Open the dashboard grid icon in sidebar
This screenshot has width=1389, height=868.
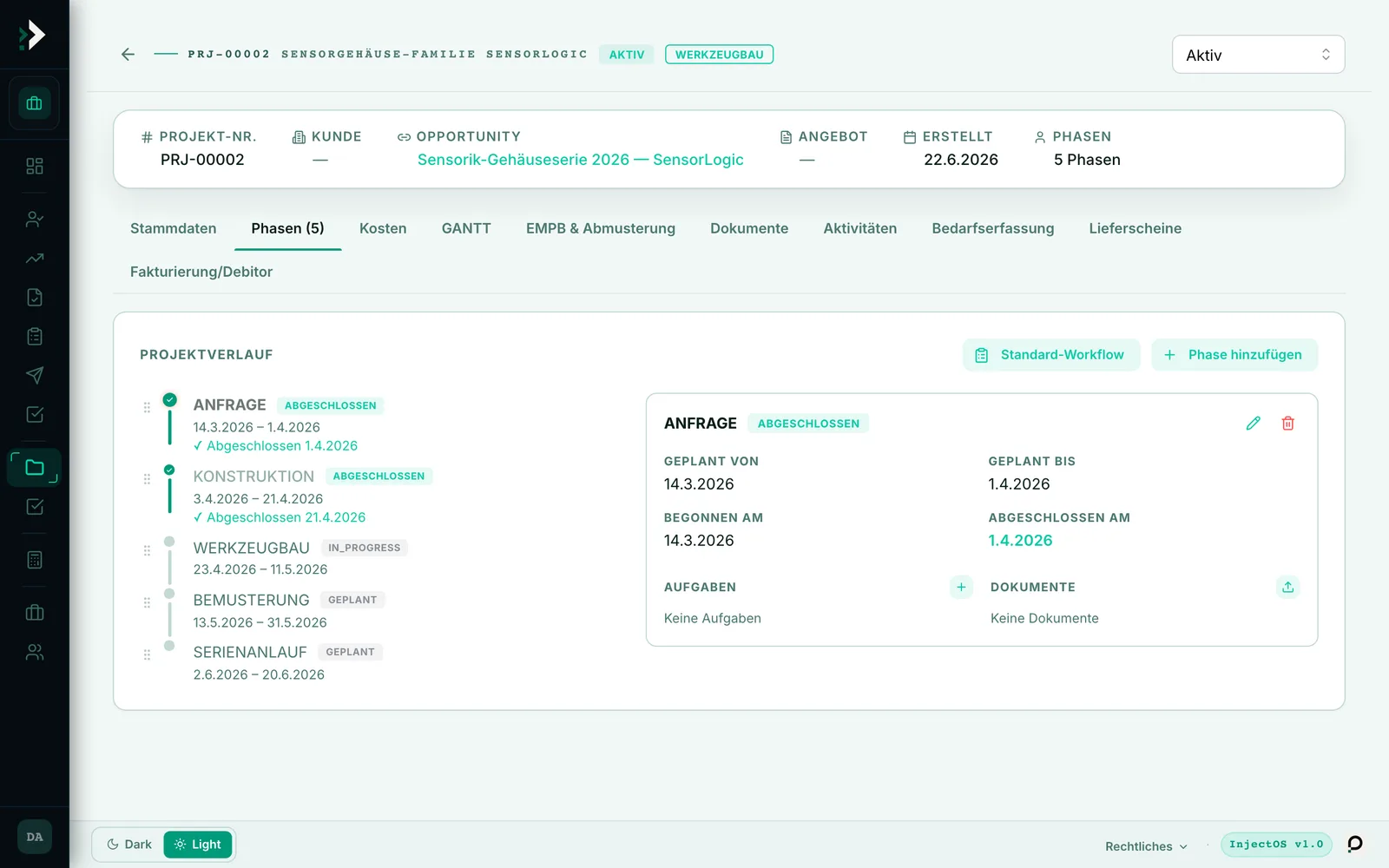35,166
